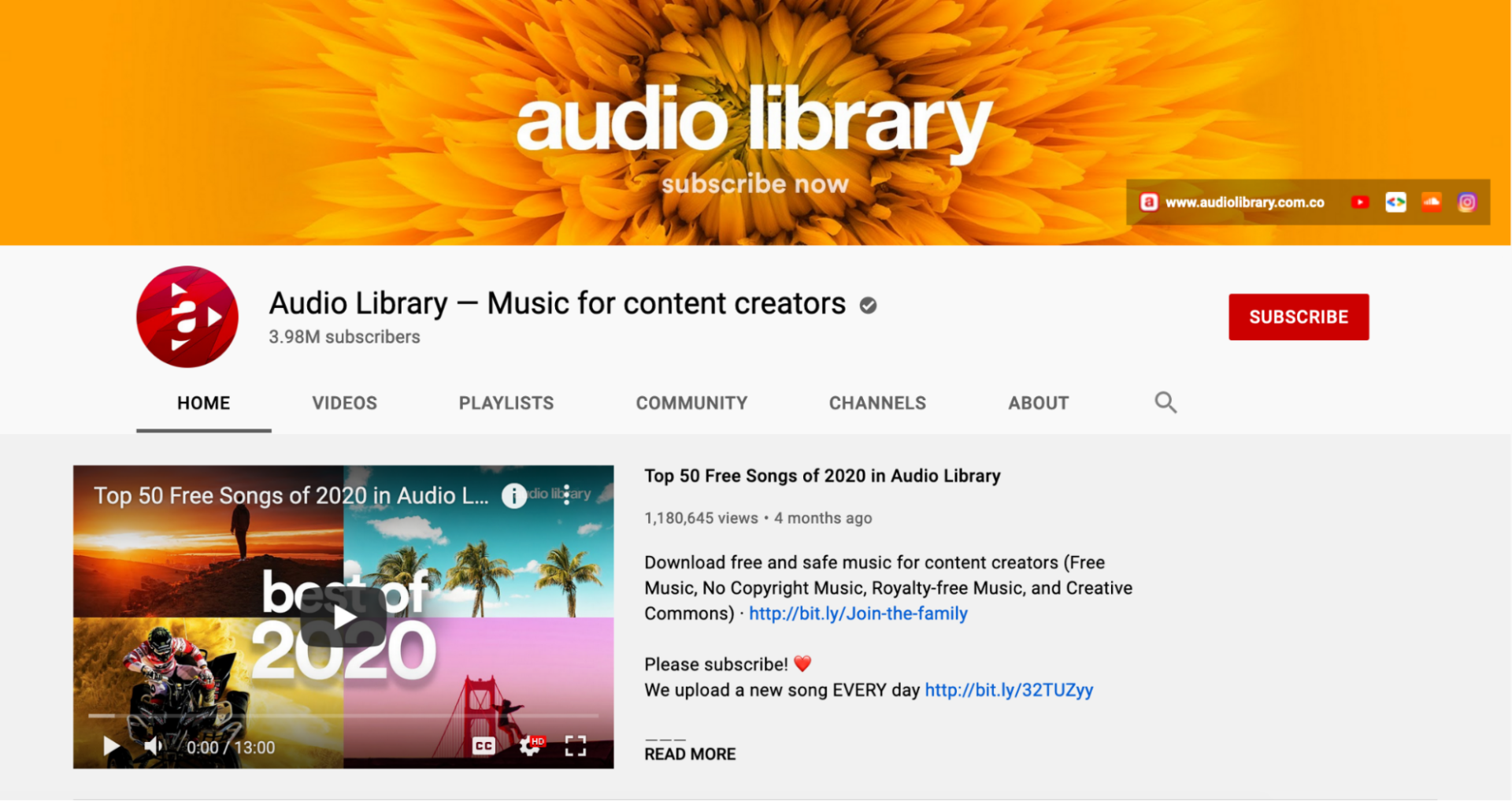This screenshot has width=1512, height=801.
Task: Open the bit.ly/Join-the-family link
Action: point(858,613)
